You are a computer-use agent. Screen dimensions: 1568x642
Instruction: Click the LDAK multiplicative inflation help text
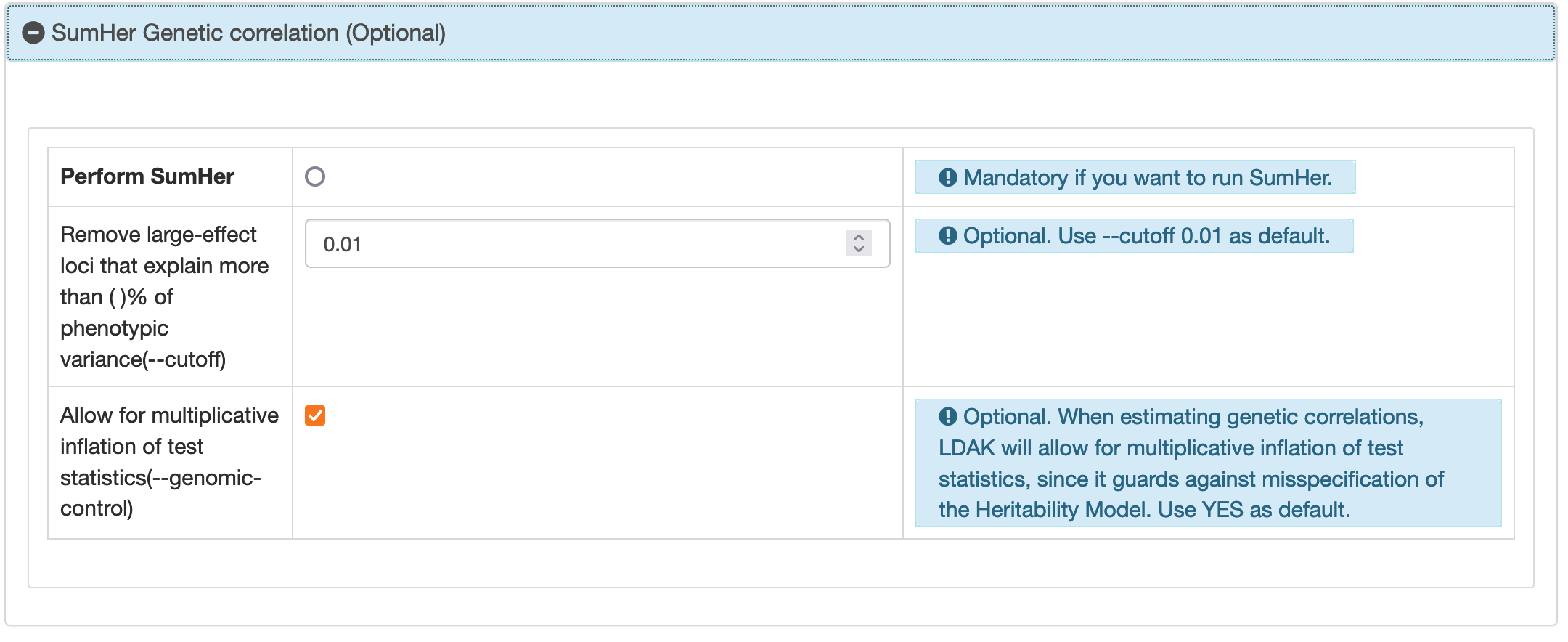click(x=1191, y=463)
